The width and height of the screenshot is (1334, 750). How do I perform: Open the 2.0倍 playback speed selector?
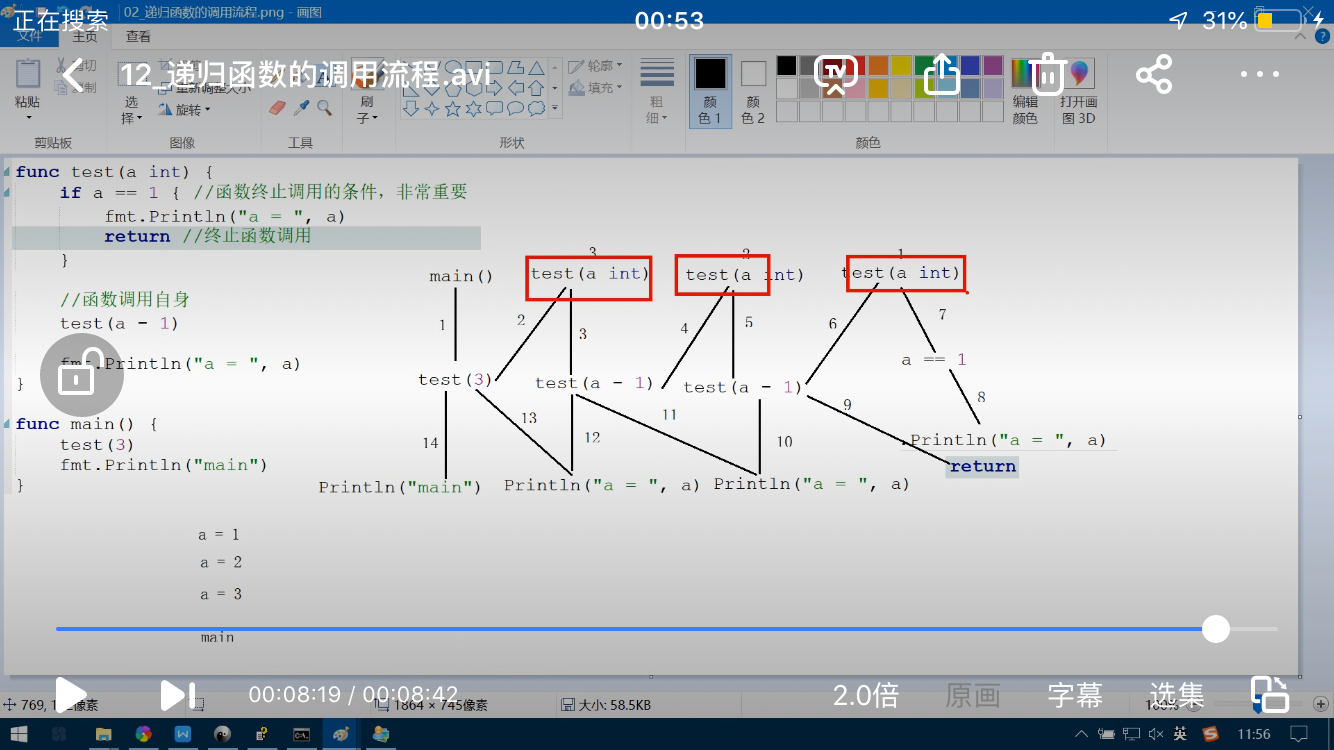tap(866, 695)
